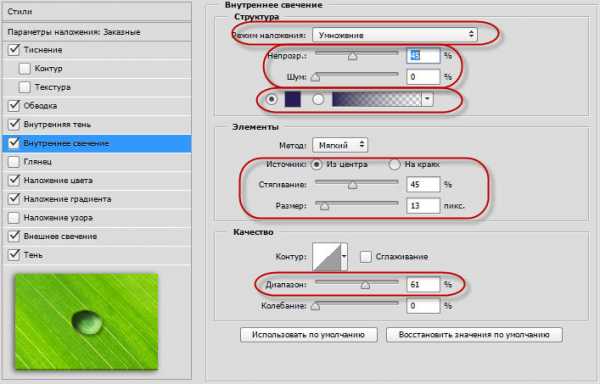Click the water drop style preview thumbnail
Screen dimensions: 600x384
click(86, 322)
